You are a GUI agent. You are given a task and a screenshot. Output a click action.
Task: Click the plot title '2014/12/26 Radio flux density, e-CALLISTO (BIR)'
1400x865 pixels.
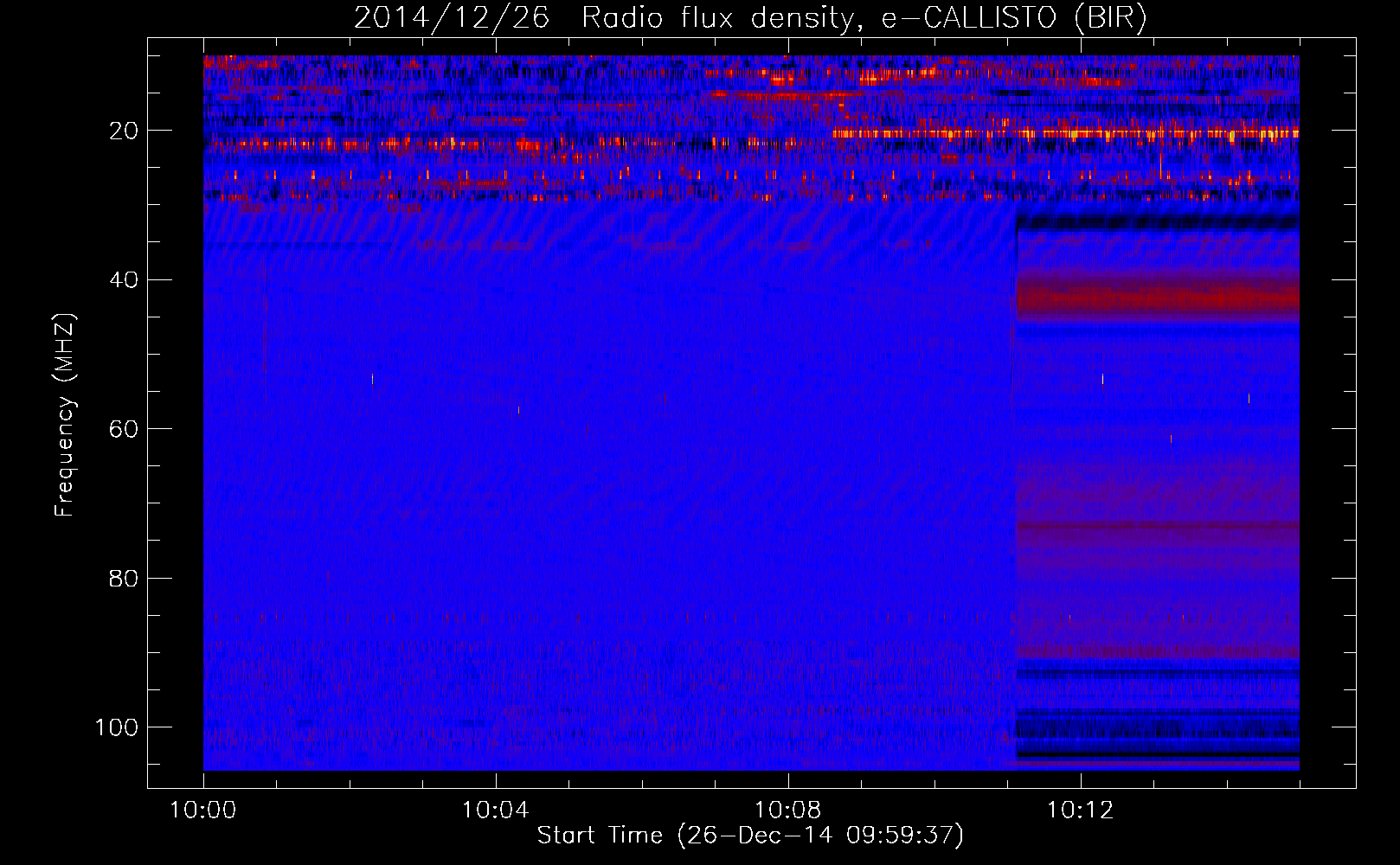(x=750, y=18)
